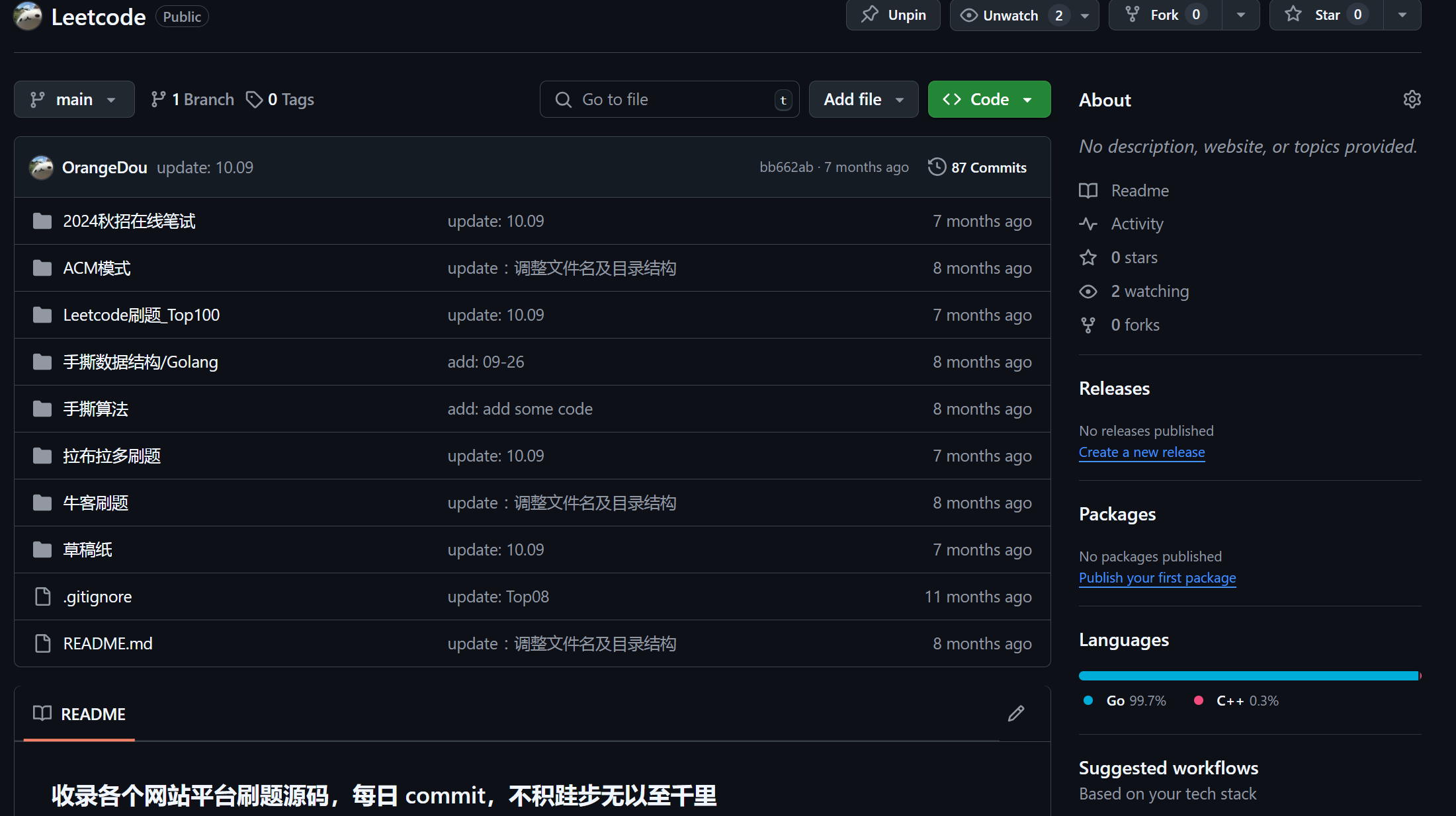Click the Go to file search field
This screenshot has height=816, width=1456.
pos(669,99)
